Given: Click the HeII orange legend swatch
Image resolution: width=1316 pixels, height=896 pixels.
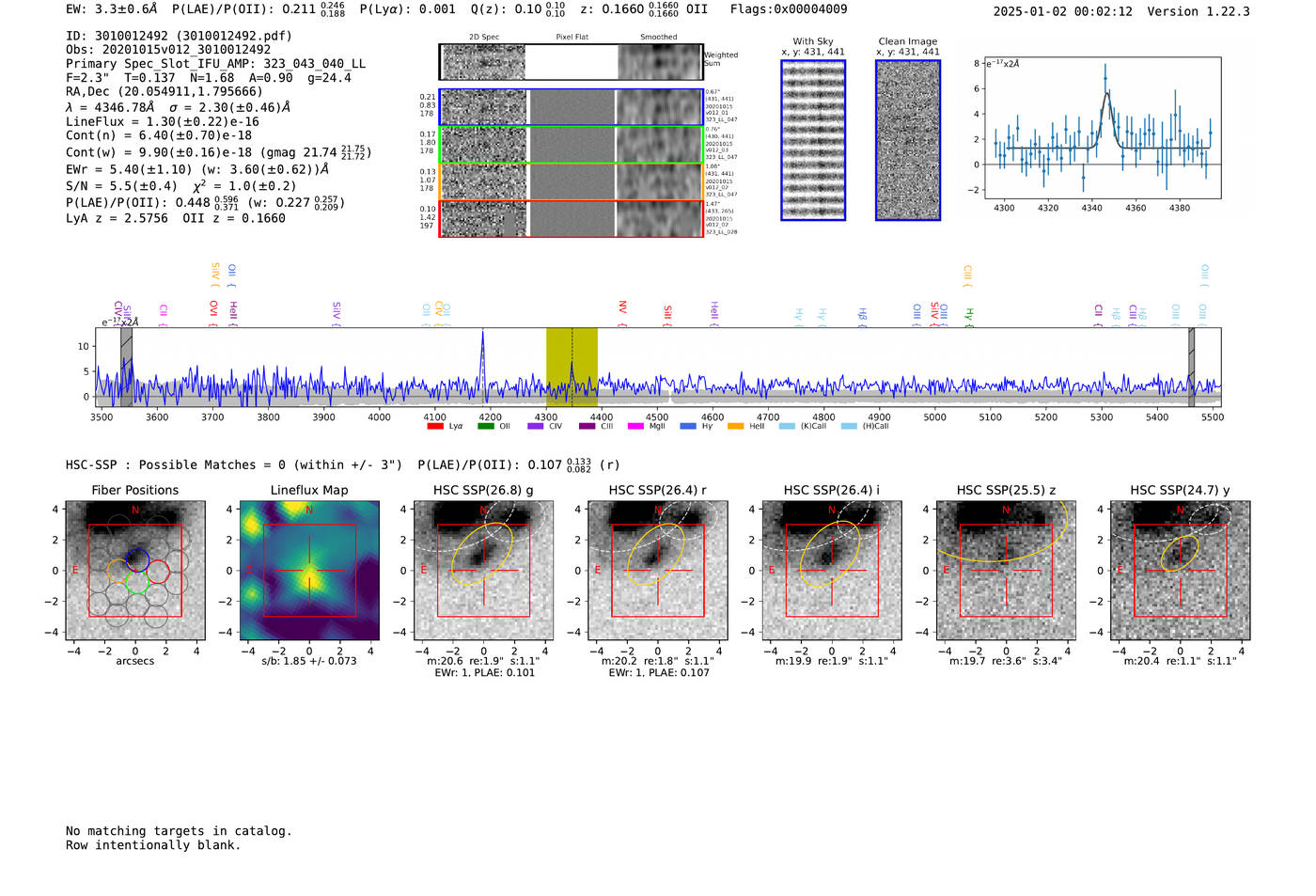Looking at the screenshot, I should 735,427.
